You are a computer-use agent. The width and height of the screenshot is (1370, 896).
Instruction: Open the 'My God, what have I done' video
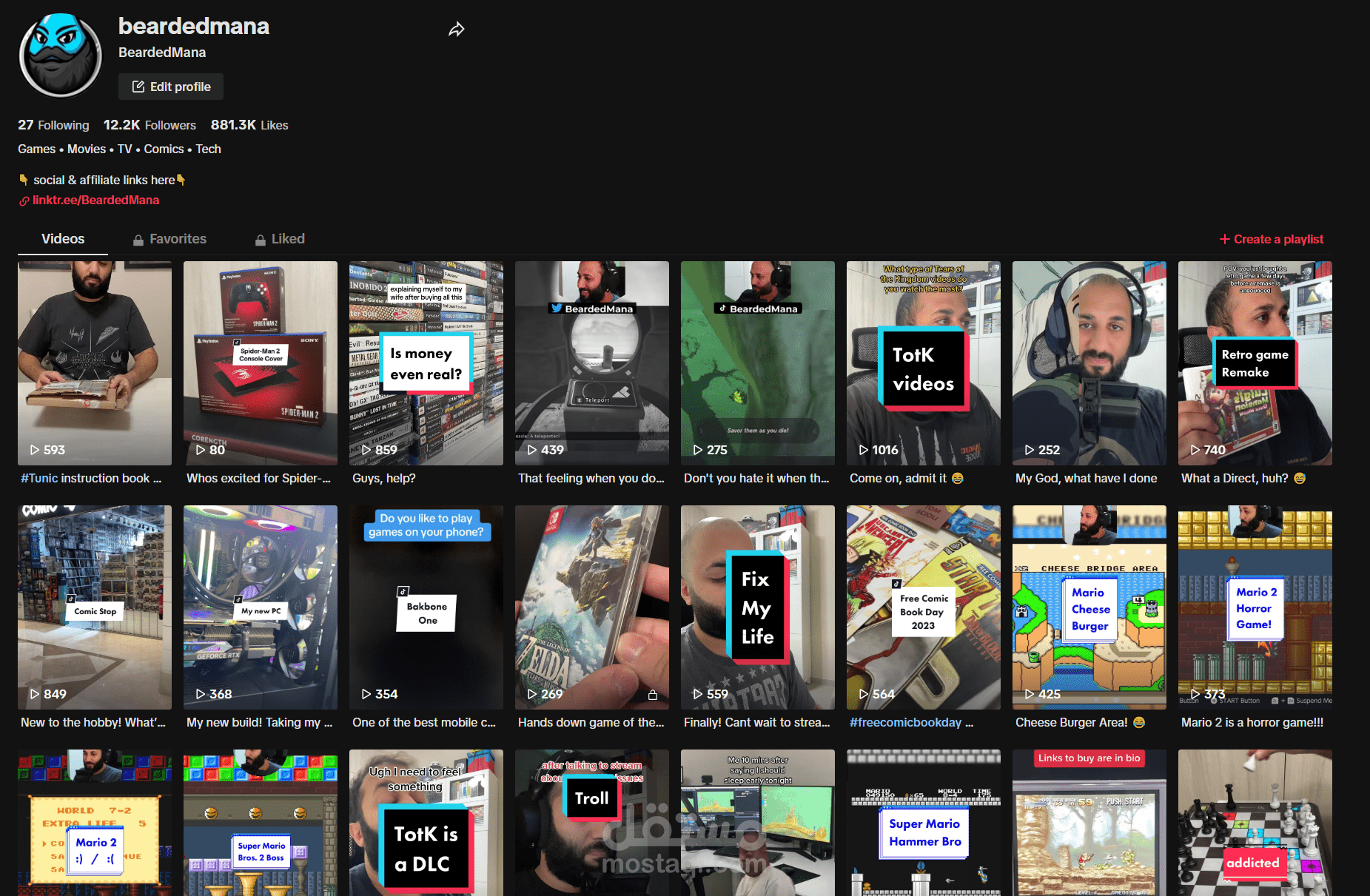tap(1089, 363)
